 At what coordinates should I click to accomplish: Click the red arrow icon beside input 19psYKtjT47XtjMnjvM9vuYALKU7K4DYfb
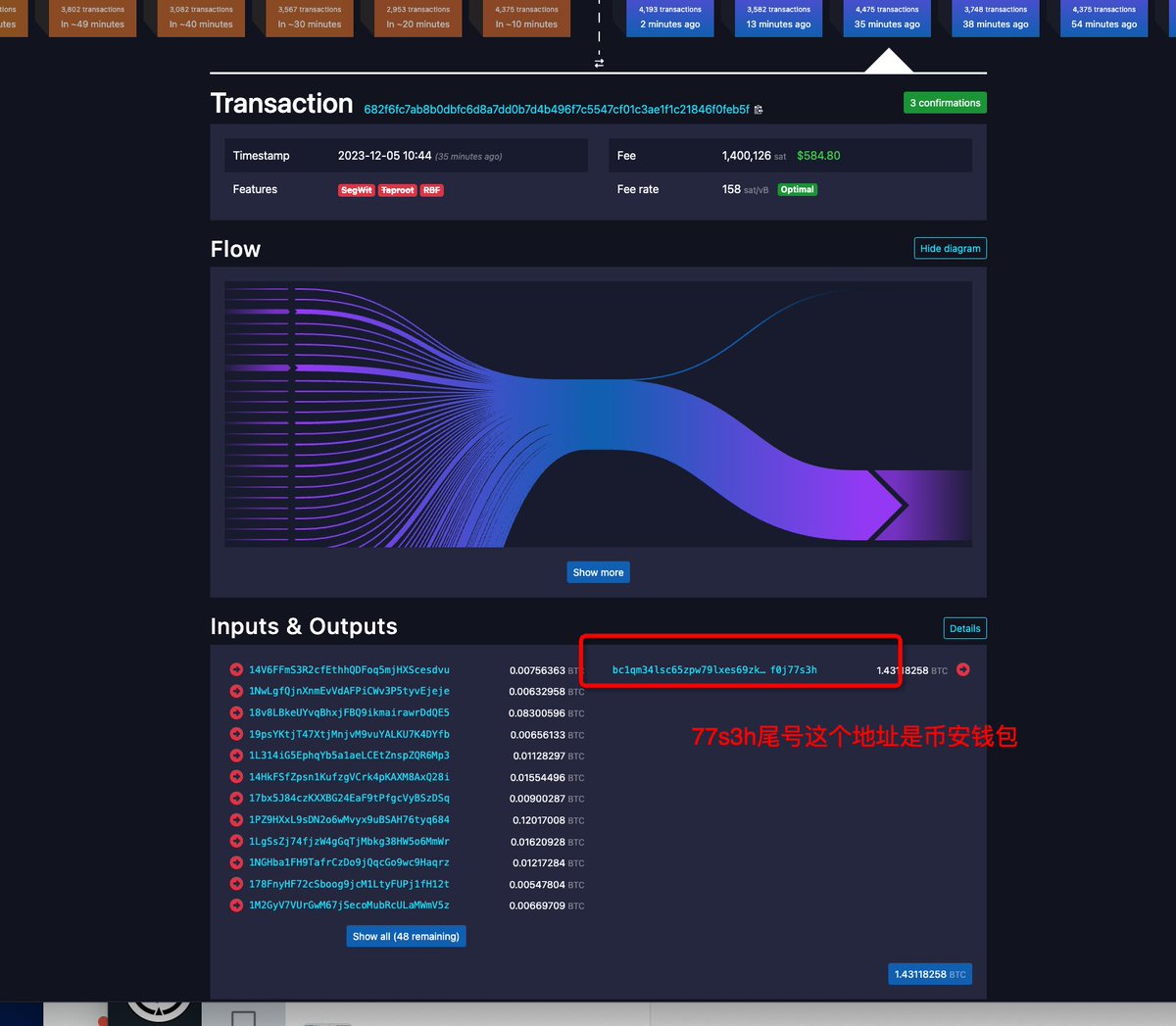point(236,735)
